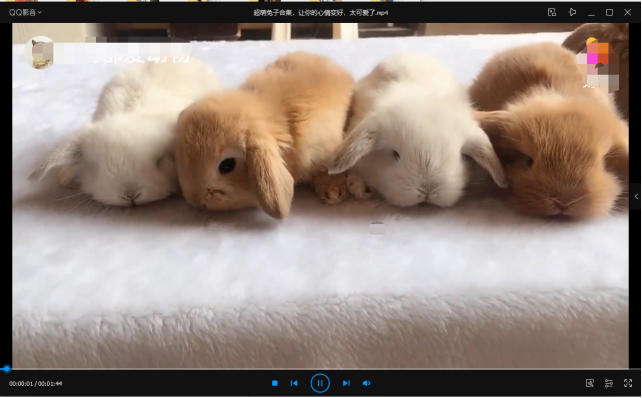The image size is (642, 398).
Task: Pause the playing video
Action: 320,383
